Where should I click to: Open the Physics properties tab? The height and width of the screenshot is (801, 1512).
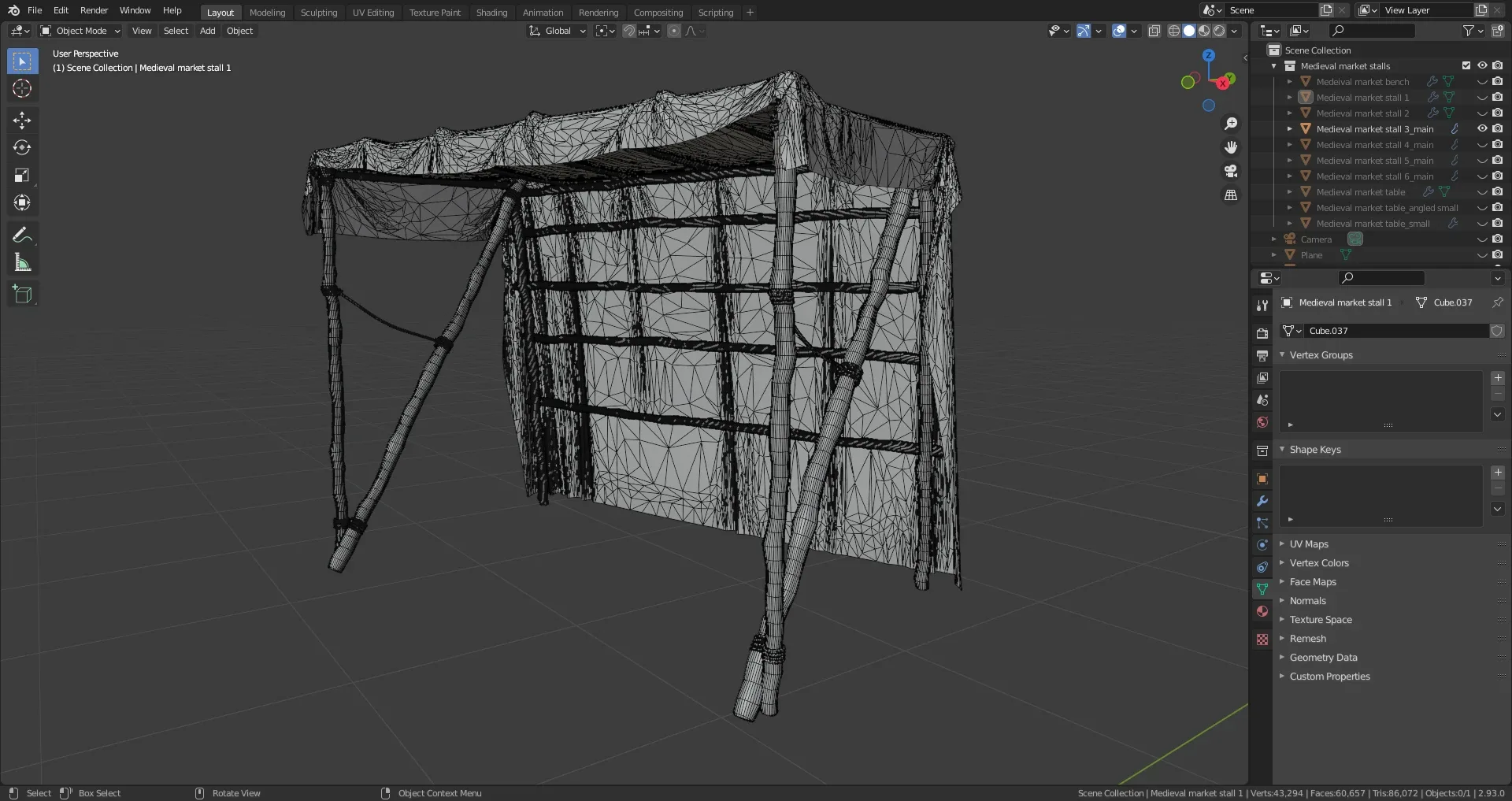coord(1262,545)
